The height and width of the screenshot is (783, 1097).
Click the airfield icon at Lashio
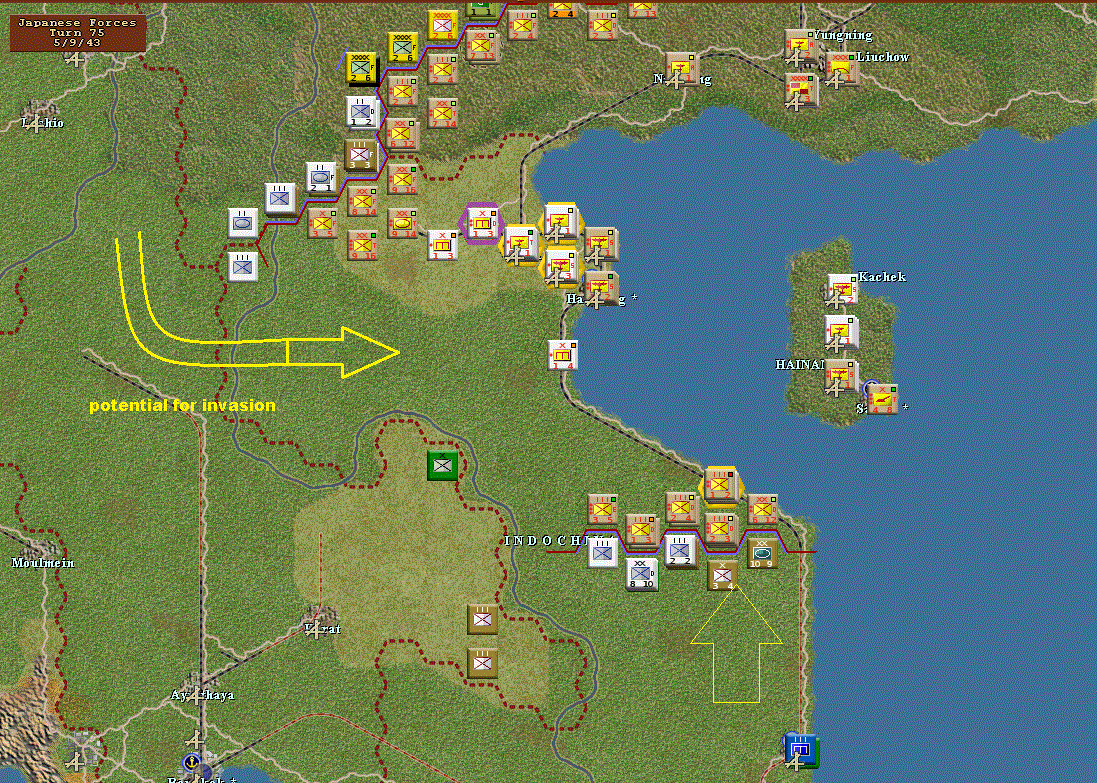(x=34, y=125)
